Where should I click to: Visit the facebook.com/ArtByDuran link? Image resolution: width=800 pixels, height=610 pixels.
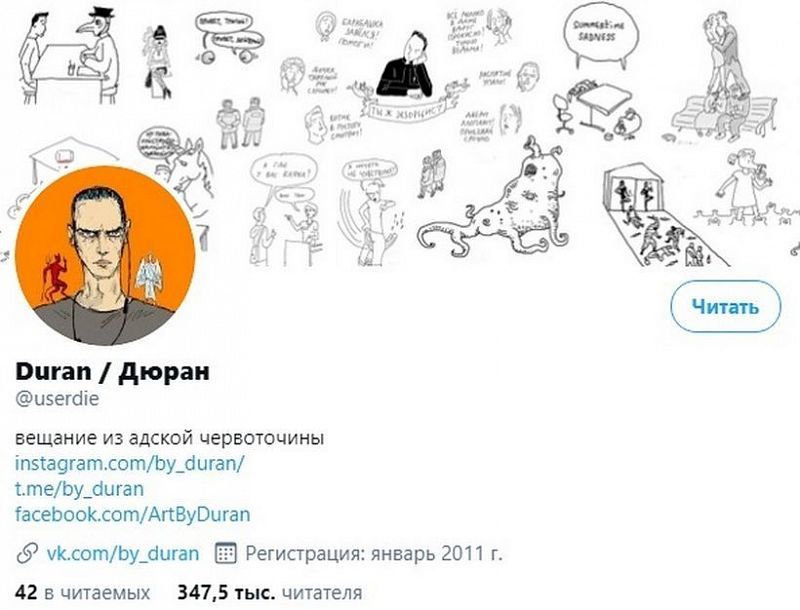[133, 514]
